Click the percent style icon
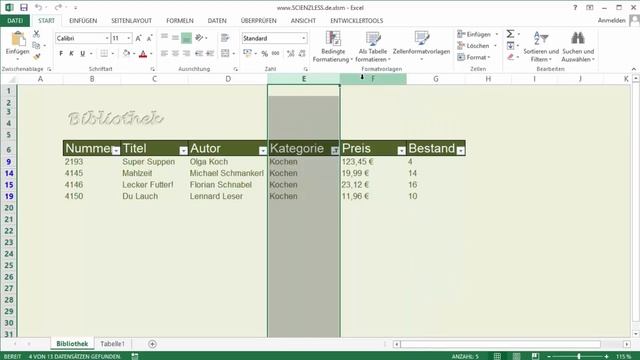 265,53
